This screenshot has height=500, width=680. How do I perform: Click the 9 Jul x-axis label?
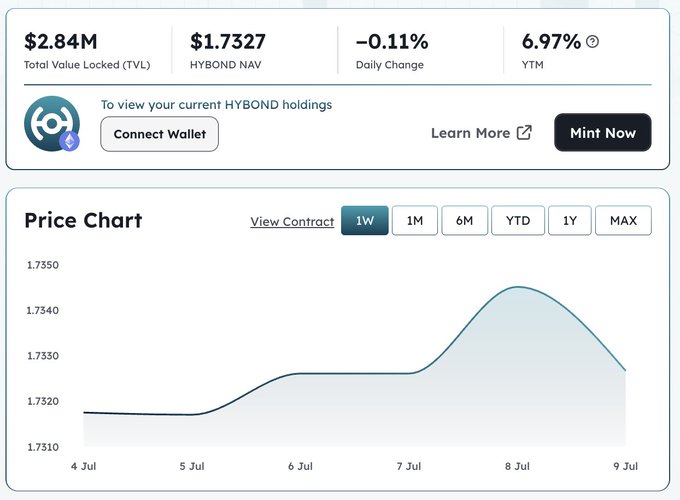[x=625, y=466]
